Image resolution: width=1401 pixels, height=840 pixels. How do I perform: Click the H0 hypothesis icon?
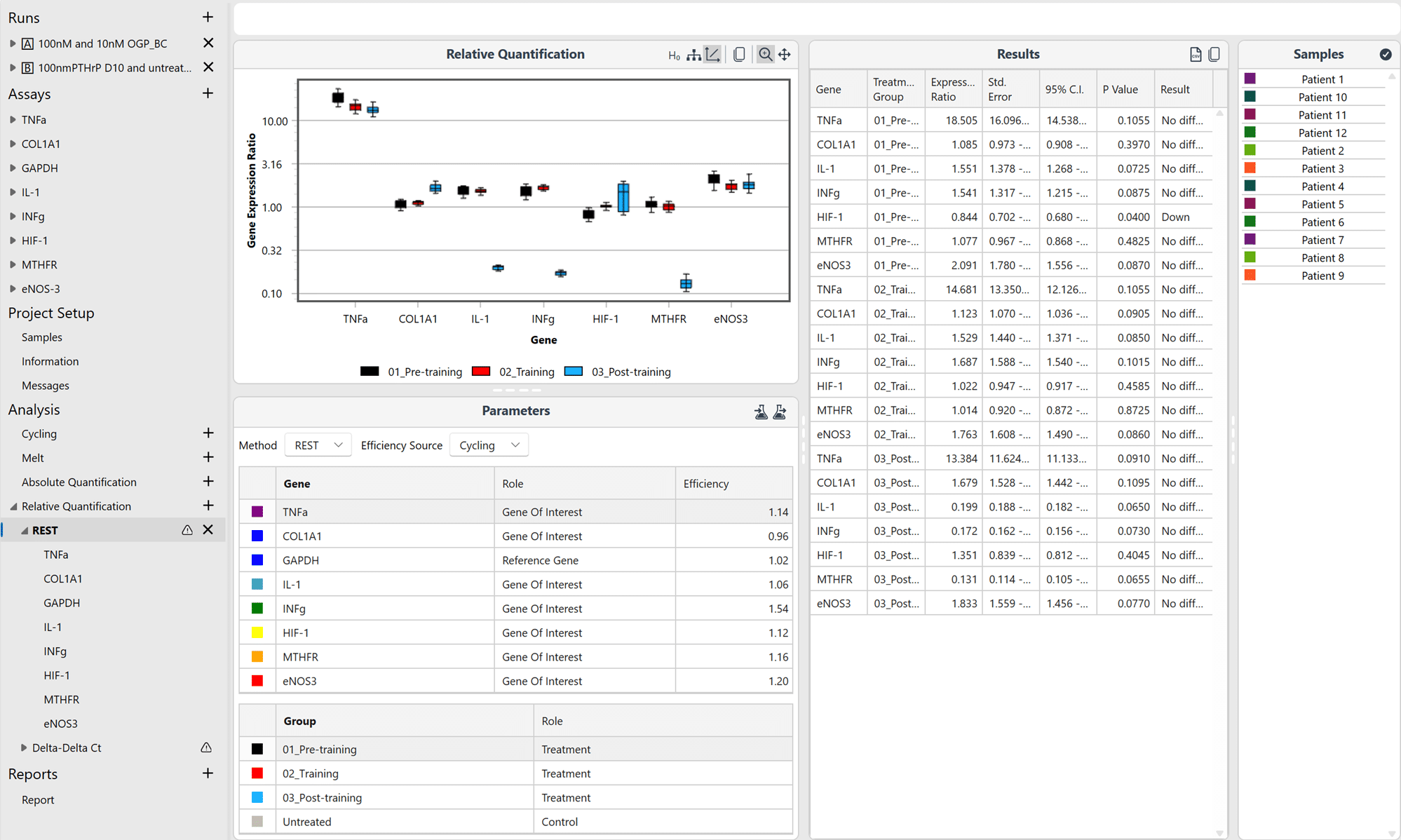point(674,55)
